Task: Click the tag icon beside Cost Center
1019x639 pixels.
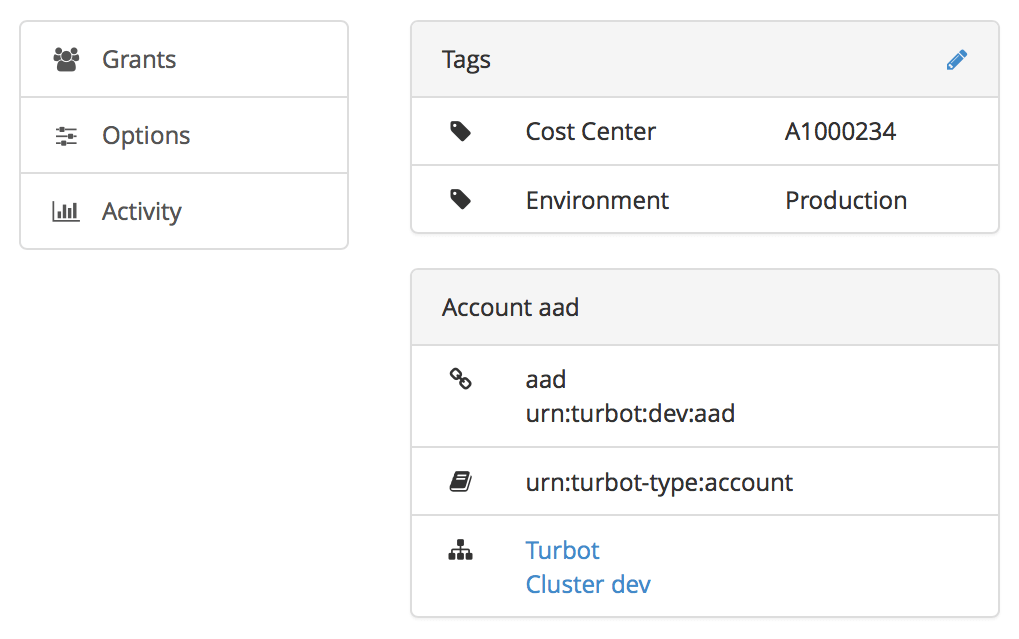Action: point(461,131)
